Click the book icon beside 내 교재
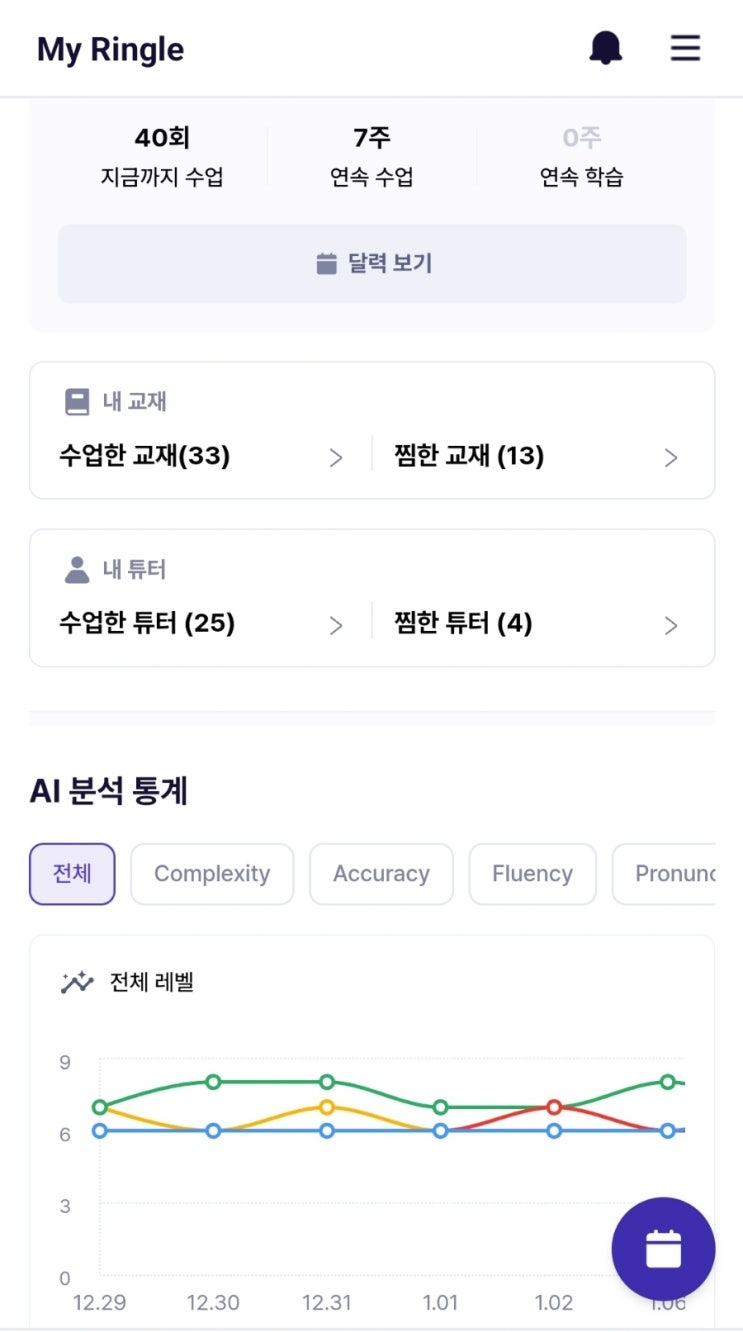 coord(77,402)
